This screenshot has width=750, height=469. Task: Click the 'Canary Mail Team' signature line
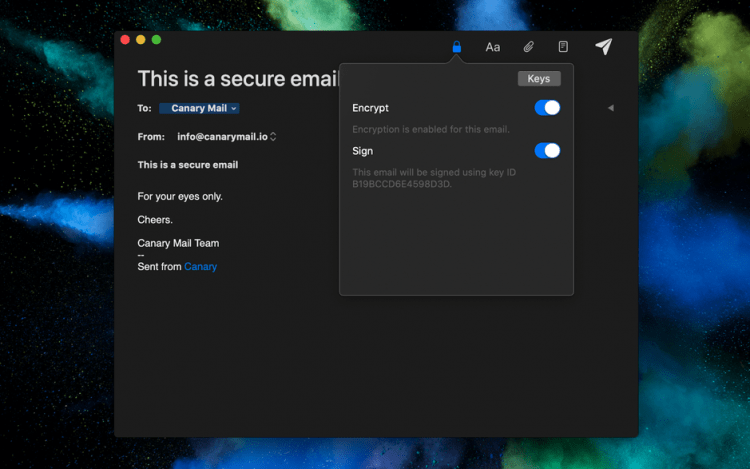pos(178,243)
